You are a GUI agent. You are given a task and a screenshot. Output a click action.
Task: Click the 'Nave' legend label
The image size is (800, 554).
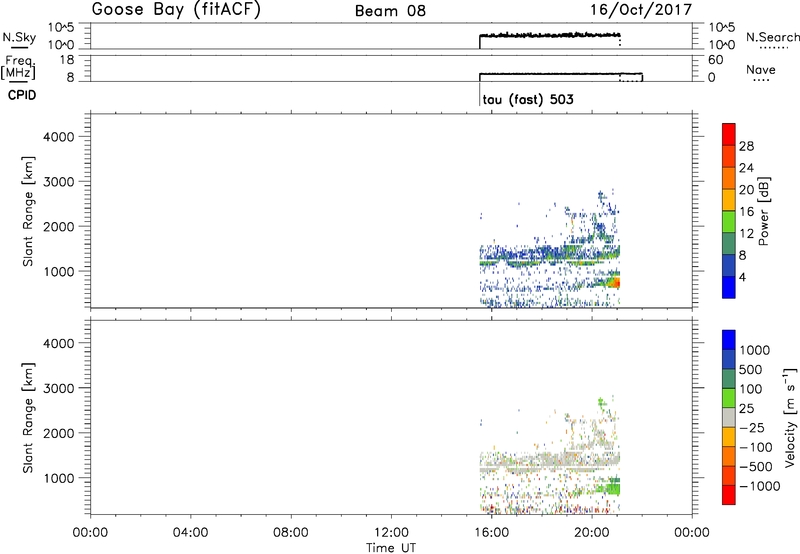760,70
